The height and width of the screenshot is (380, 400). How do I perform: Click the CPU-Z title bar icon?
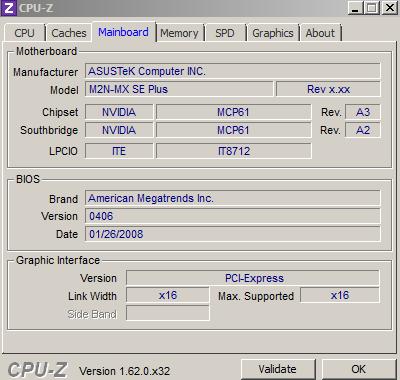click(9, 8)
